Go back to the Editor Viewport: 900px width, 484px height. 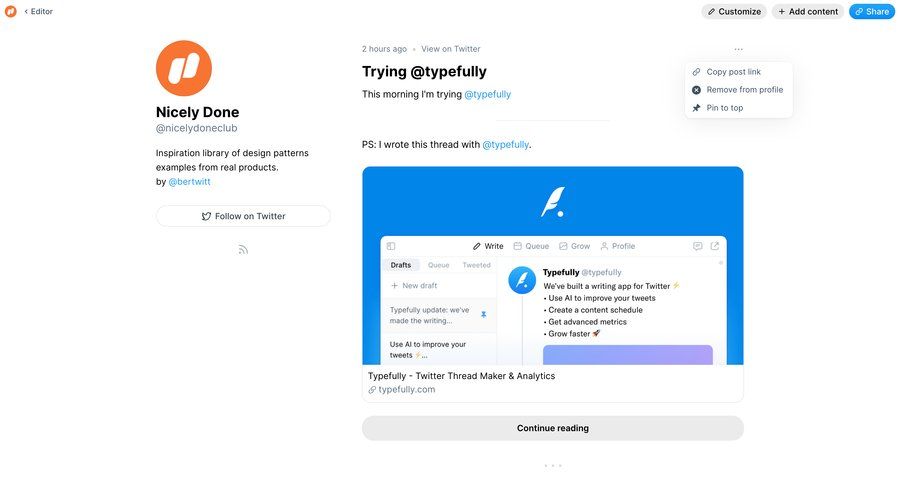(39, 12)
